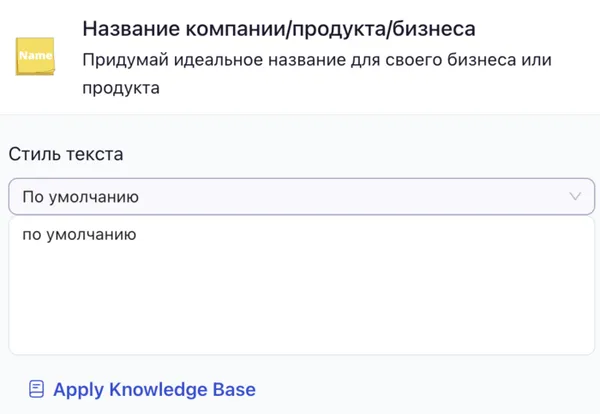Screen dimensions: 600x414
Task: Click the document icon beside Apply Knowledge Base
Action: (36, 389)
